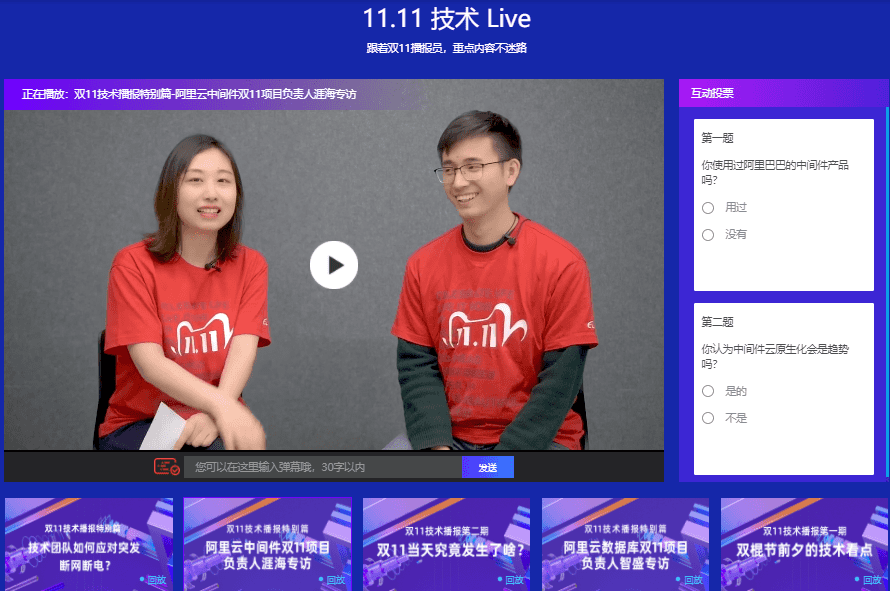Click the 阿里云中间件双11项目负责人涯海专访 thumbnail

[267, 543]
